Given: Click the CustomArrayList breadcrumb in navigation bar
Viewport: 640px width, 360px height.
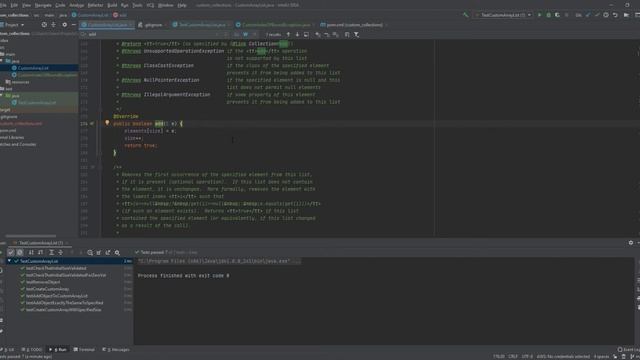Looking at the screenshot, I should 93,15.
